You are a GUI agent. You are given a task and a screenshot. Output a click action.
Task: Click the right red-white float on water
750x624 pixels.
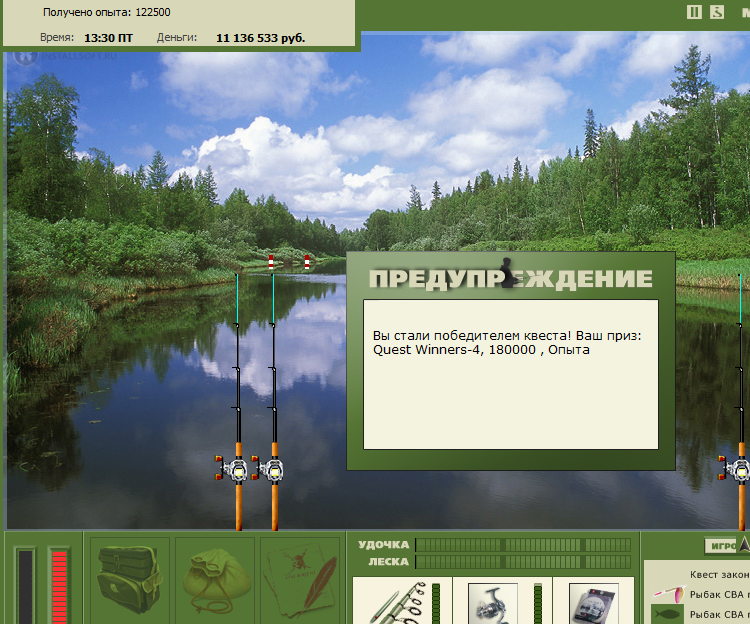307,262
